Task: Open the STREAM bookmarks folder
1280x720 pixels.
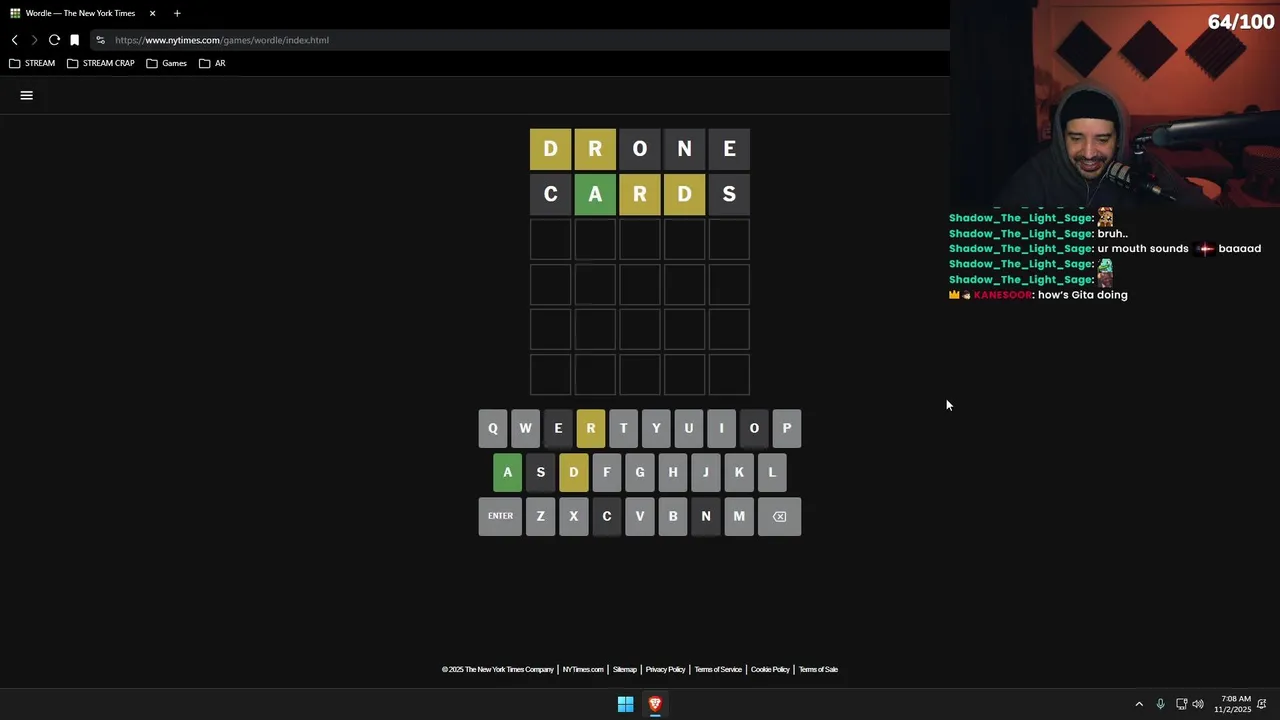Action: pyautogui.click(x=32, y=63)
